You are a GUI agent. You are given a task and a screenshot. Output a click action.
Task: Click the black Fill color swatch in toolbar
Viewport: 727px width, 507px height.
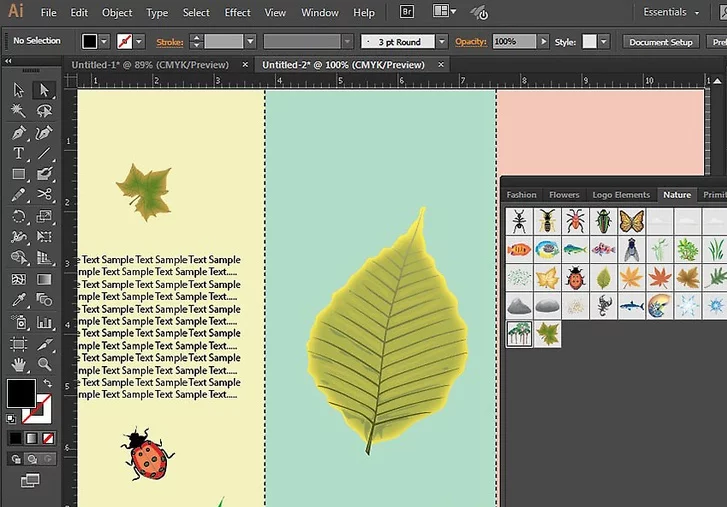pyautogui.click(x=21, y=393)
